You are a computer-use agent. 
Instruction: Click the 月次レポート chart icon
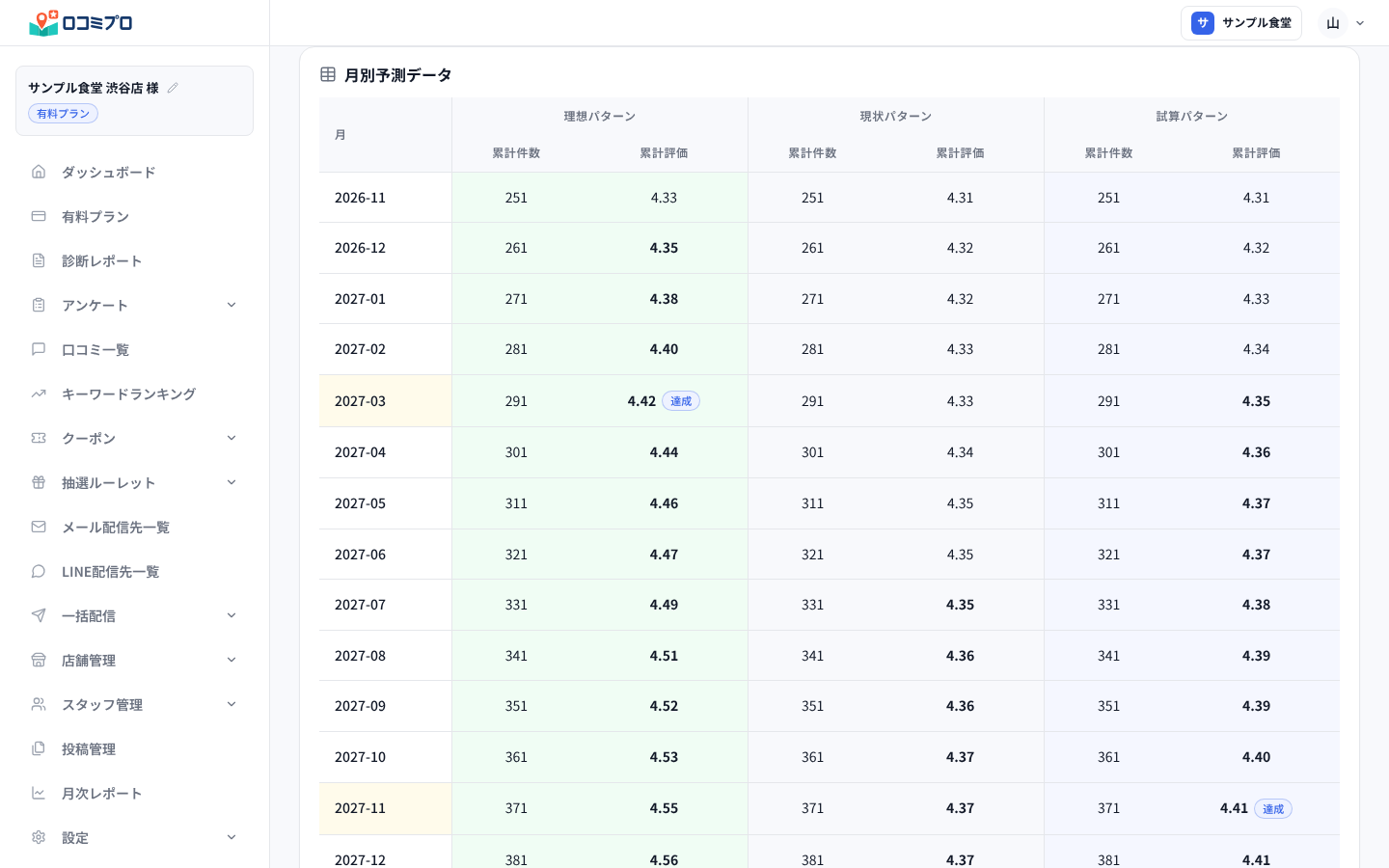[x=39, y=793]
